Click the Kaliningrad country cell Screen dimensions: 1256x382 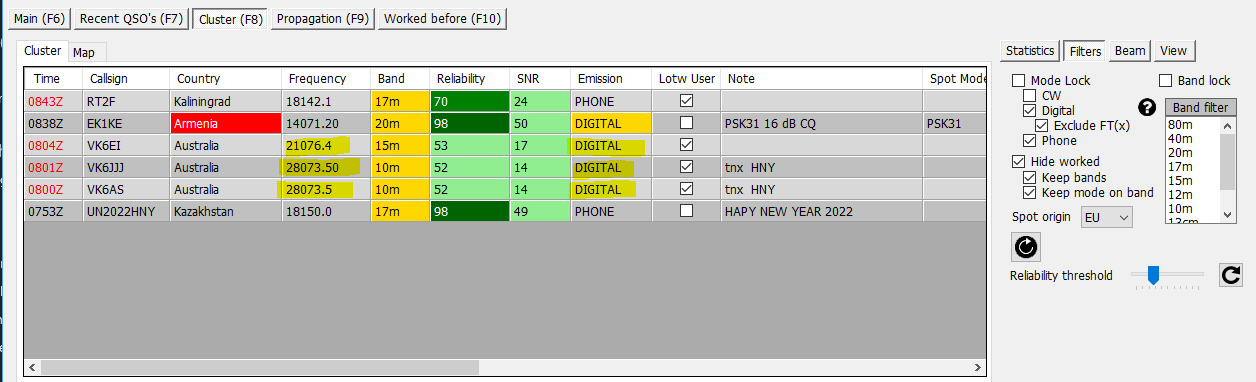[226, 101]
